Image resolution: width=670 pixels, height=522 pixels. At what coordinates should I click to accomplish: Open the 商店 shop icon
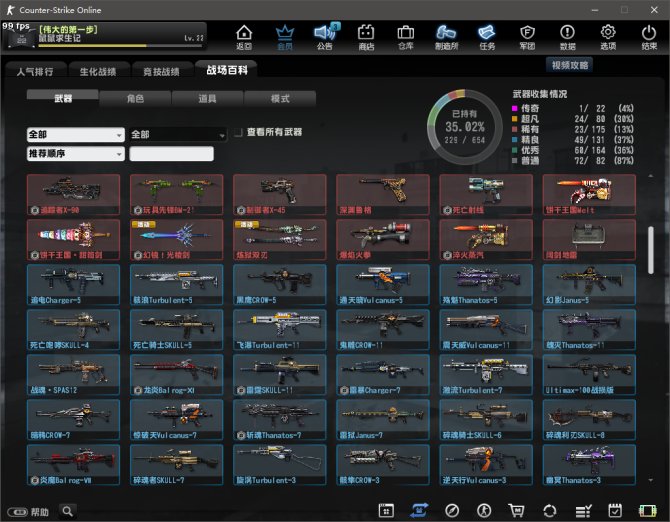(x=366, y=37)
